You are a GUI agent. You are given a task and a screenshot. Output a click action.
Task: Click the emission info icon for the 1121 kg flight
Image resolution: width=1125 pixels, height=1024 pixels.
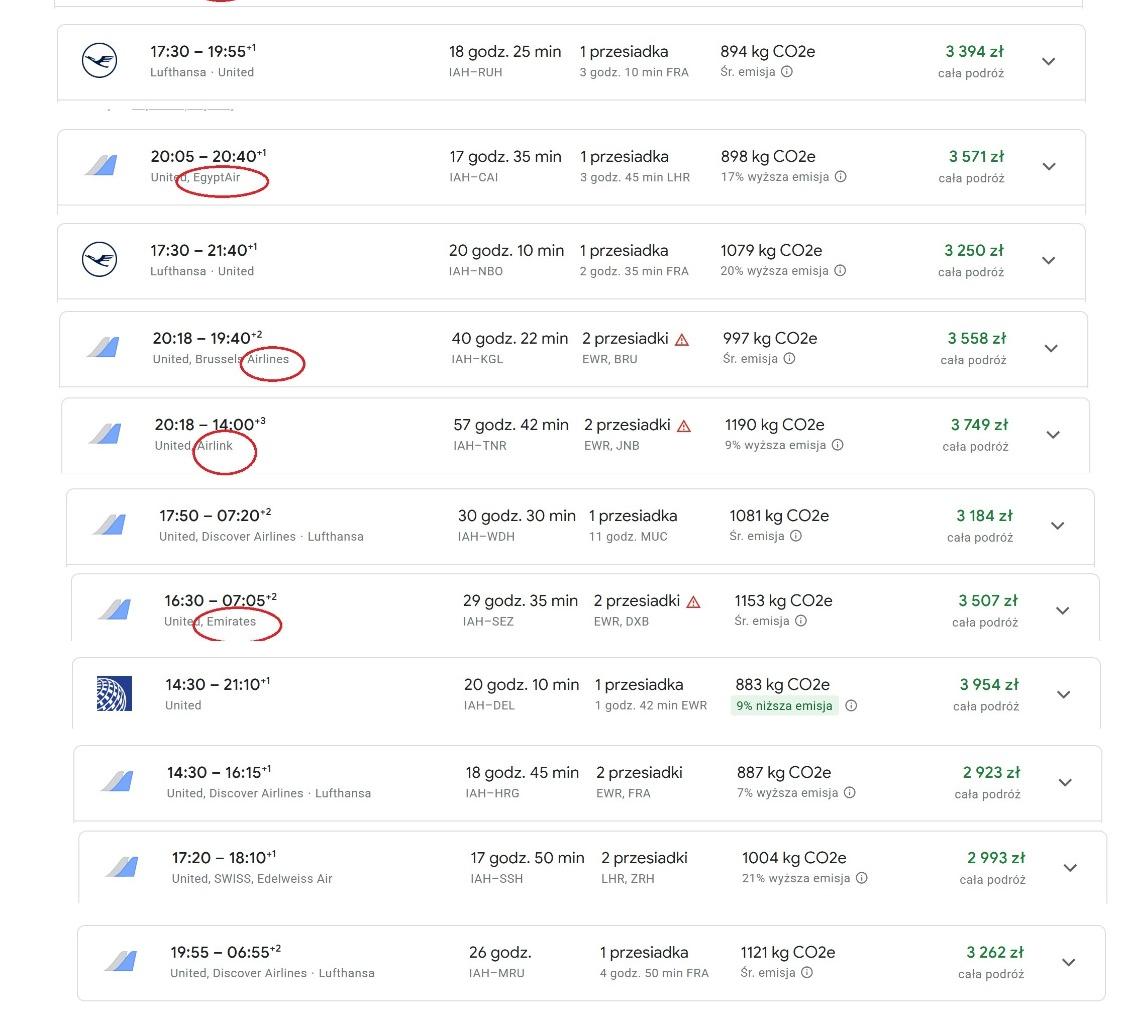point(806,972)
